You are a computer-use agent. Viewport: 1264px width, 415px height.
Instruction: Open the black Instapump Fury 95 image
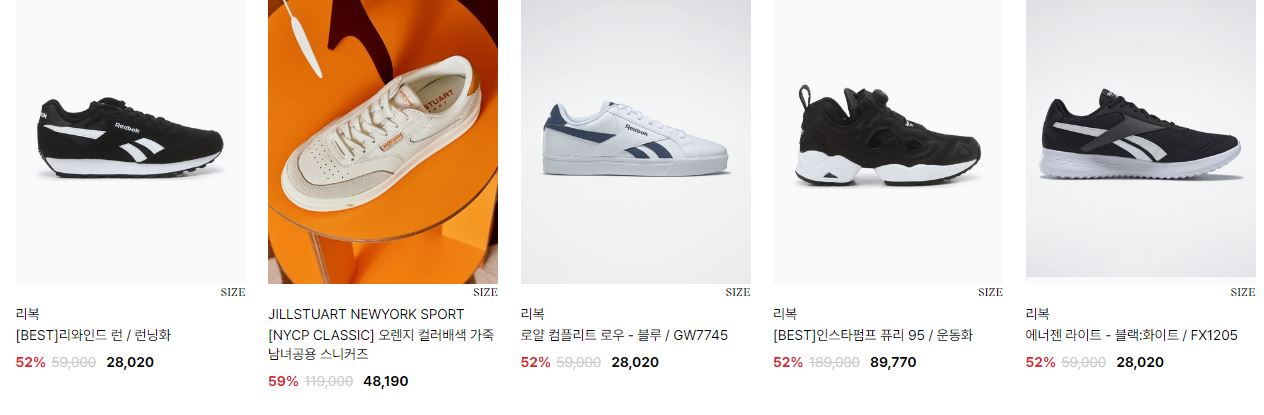[888, 141]
